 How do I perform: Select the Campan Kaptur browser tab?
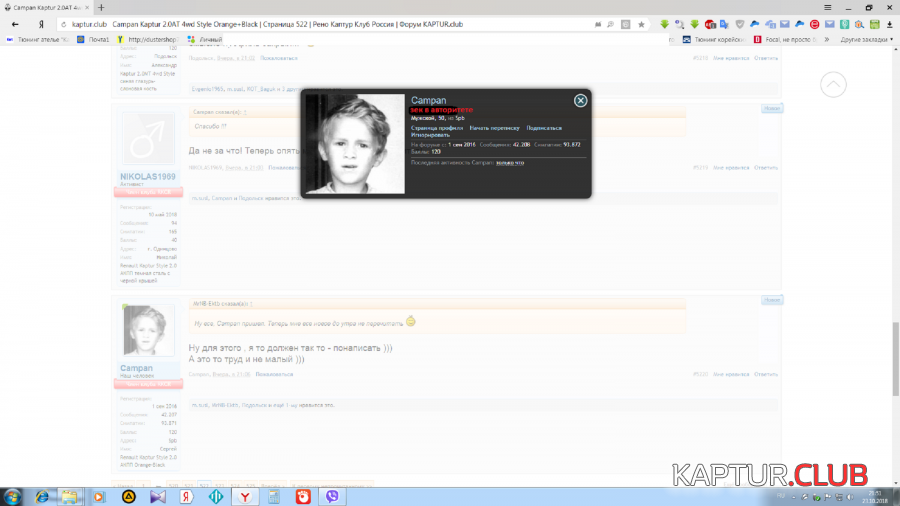pyautogui.click(x=46, y=7)
